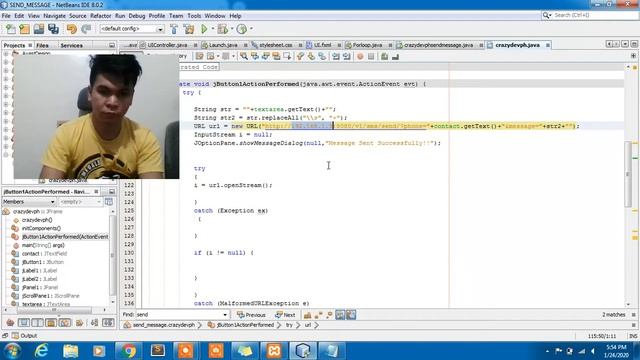Click the Comment lines editor icon

tap(384, 56)
